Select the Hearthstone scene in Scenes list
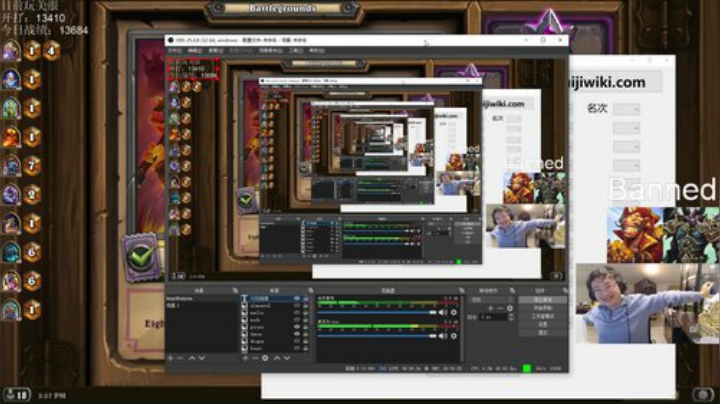 click(x=202, y=298)
